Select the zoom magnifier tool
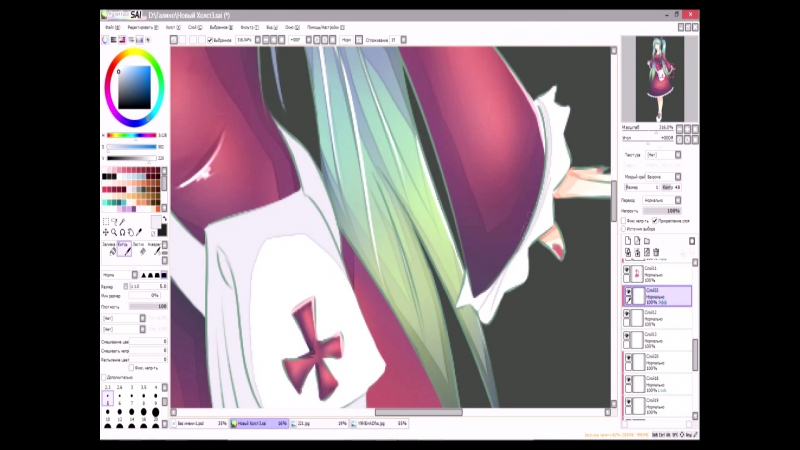The width and height of the screenshot is (800, 450). click(114, 232)
